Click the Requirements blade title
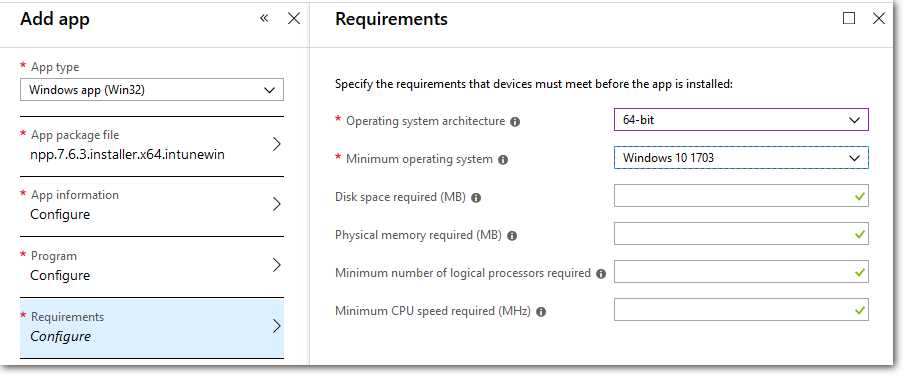This screenshot has width=903, height=375. click(391, 20)
